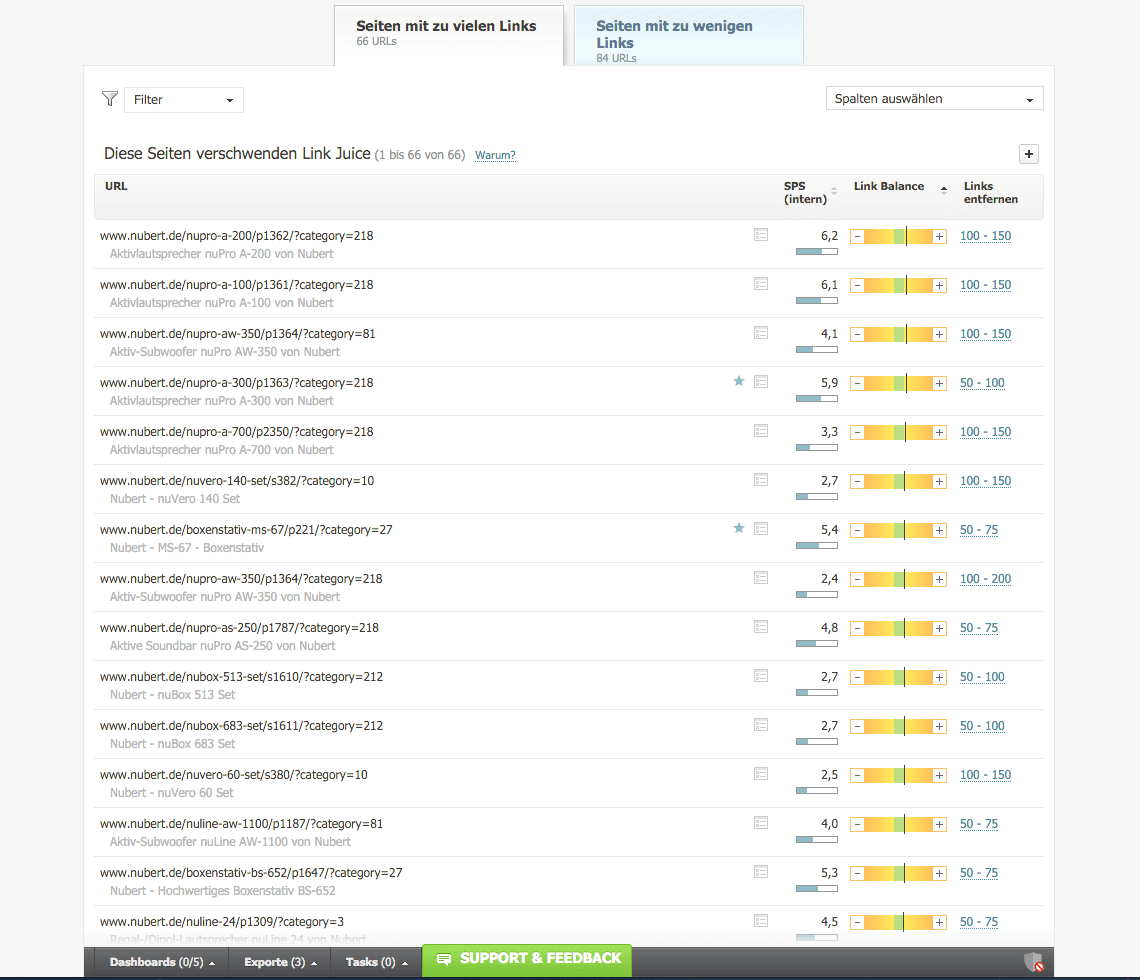Viewport: 1140px width, 980px height.
Task: Open URL www.nubert.de/nuvero-140-set/s382/?category=10
Action: (237, 481)
